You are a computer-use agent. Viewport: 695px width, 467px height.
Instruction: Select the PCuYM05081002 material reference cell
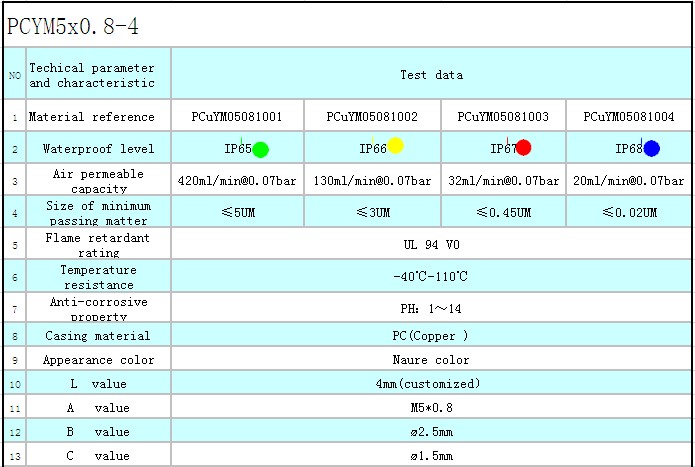pos(372,117)
